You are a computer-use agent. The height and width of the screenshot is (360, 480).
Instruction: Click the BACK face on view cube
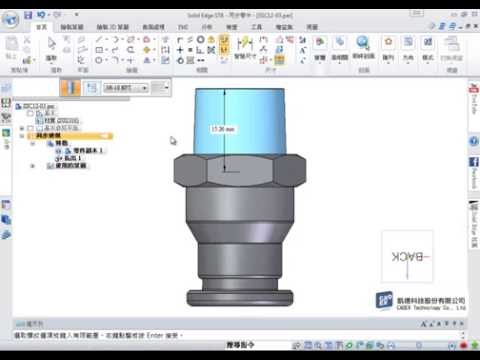407,257
